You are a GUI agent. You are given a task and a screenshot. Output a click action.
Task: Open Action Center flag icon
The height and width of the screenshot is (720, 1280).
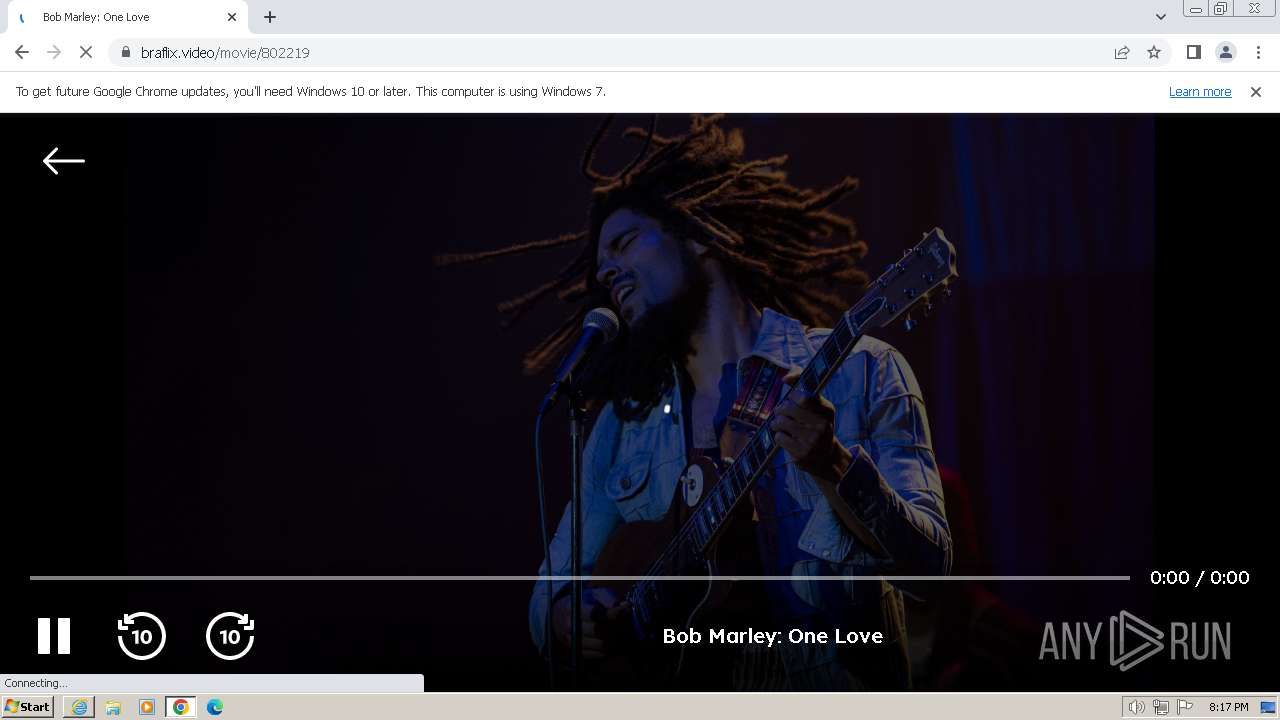1185,707
